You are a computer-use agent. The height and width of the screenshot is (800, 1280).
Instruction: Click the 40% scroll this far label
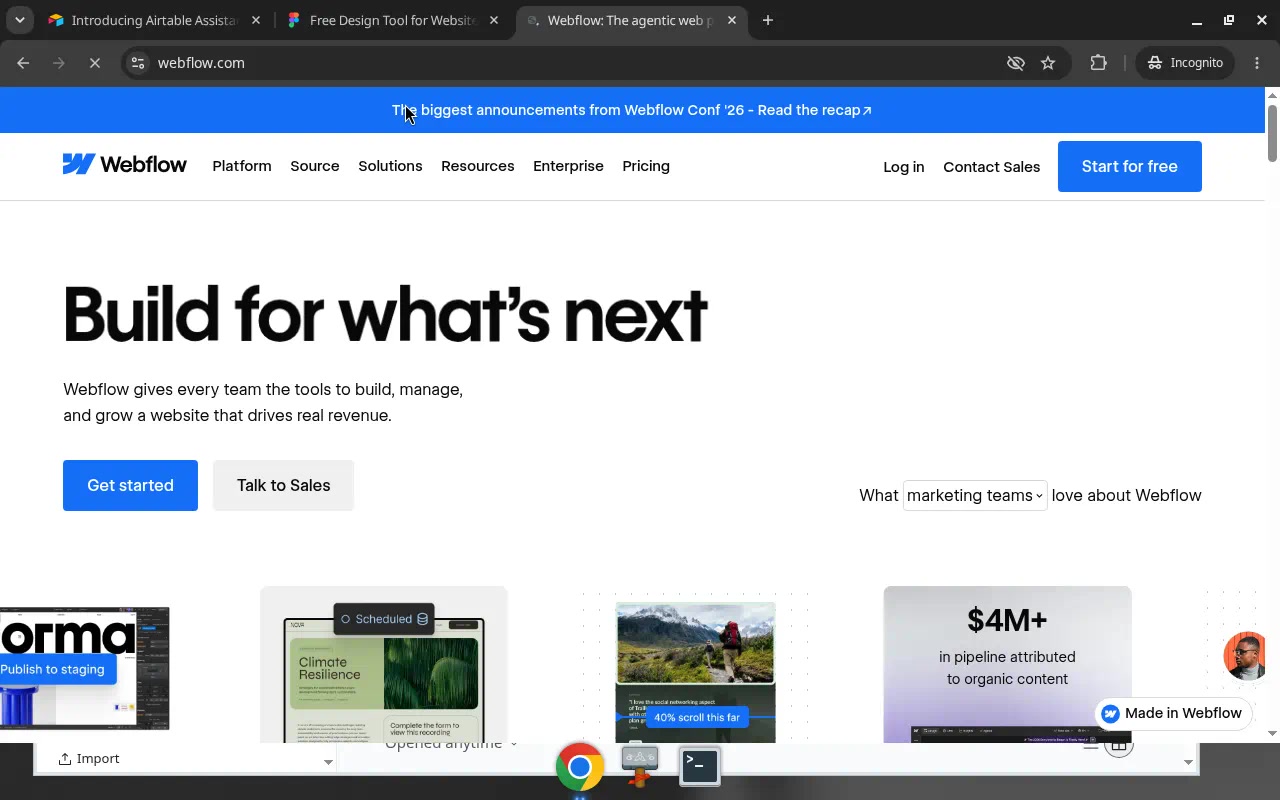click(x=697, y=717)
